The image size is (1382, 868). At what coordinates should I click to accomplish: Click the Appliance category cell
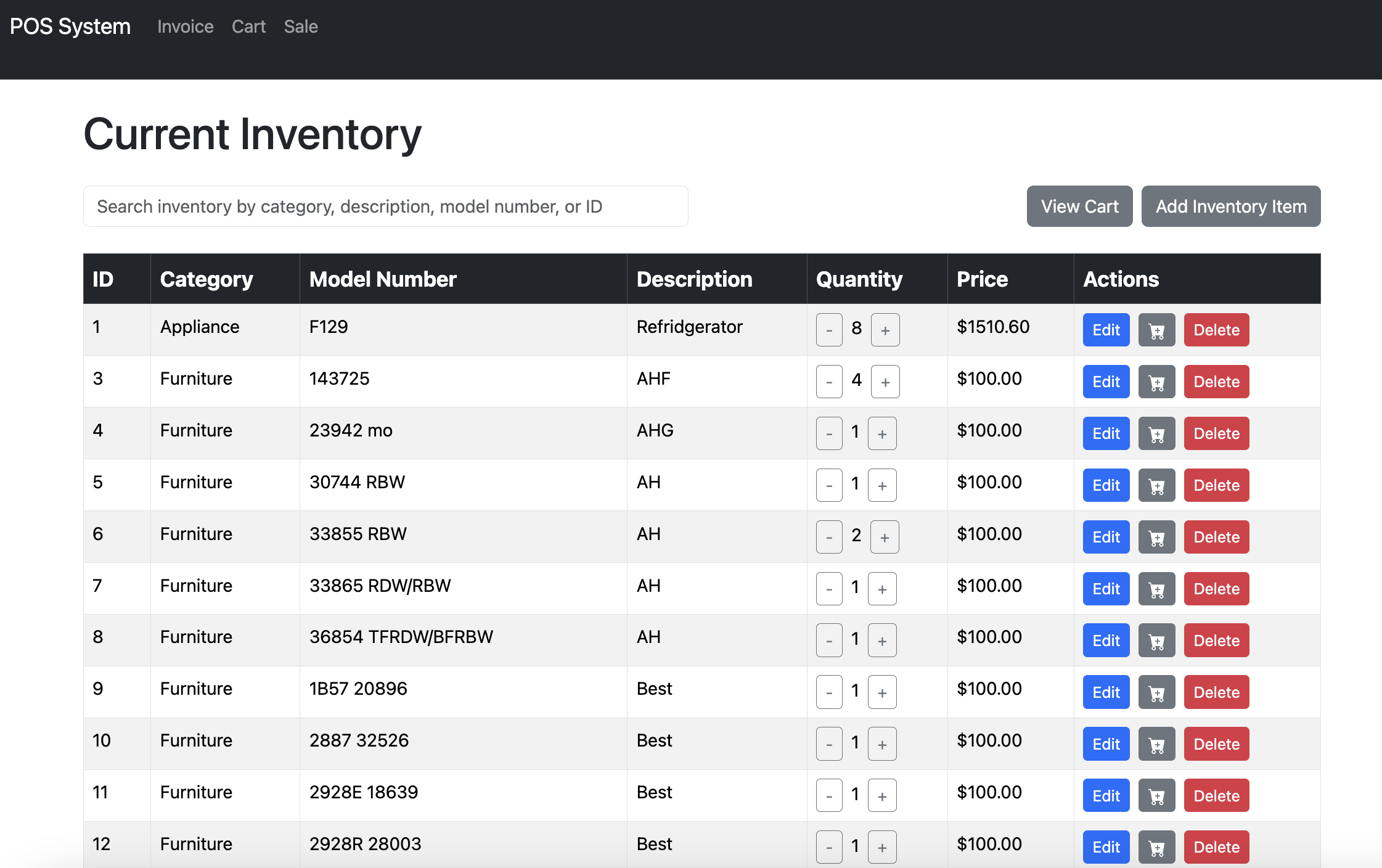tap(225, 329)
